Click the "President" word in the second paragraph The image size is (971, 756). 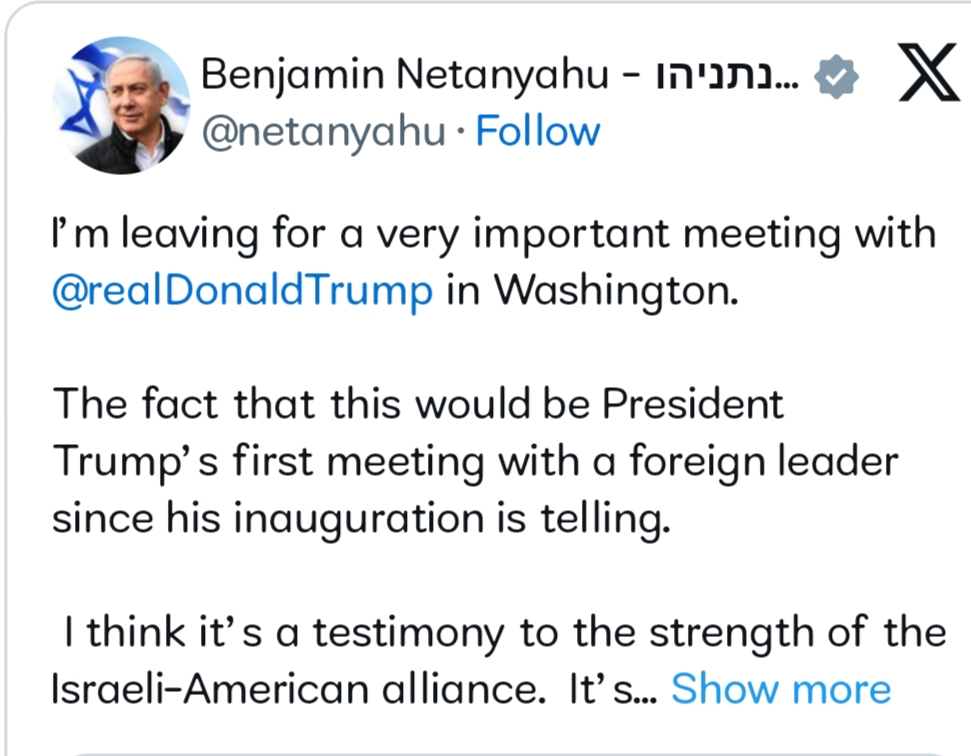click(x=693, y=404)
